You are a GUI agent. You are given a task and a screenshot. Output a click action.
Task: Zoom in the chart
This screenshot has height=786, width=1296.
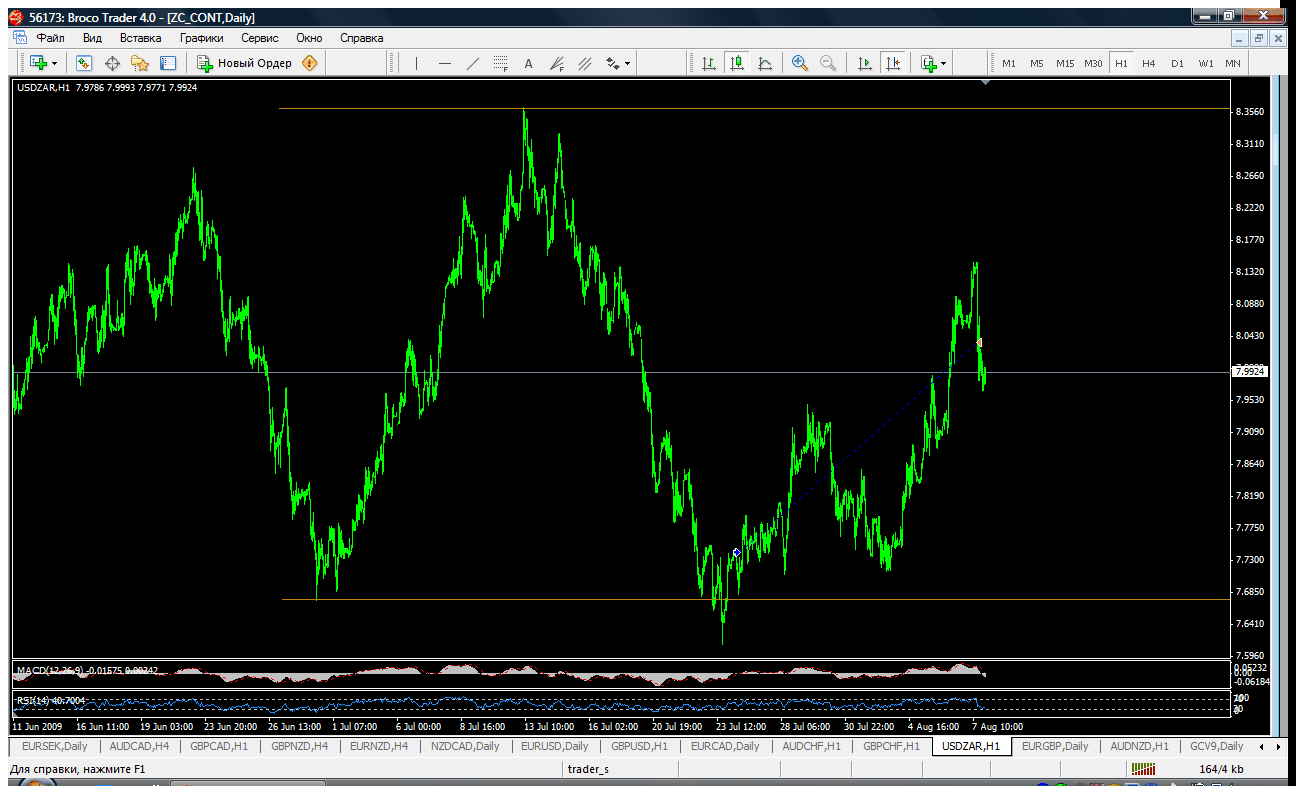[800, 63]
